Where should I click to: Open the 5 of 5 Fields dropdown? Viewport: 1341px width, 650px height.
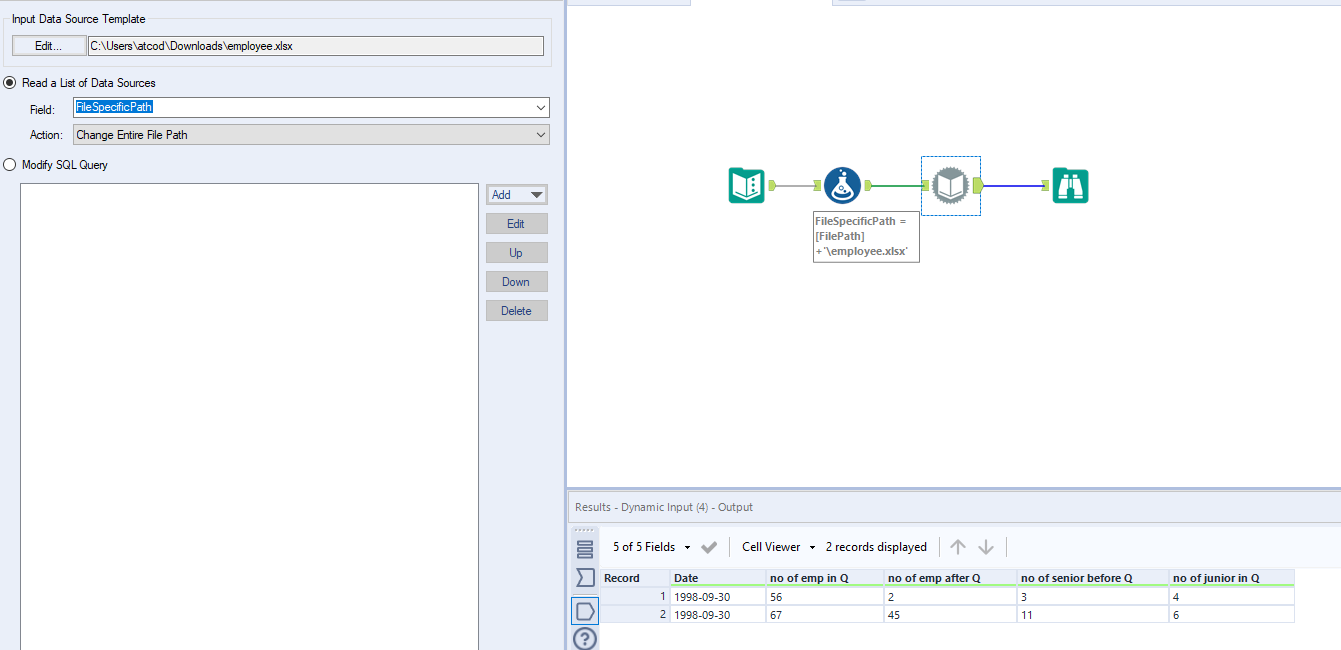(x=648, y=547)
